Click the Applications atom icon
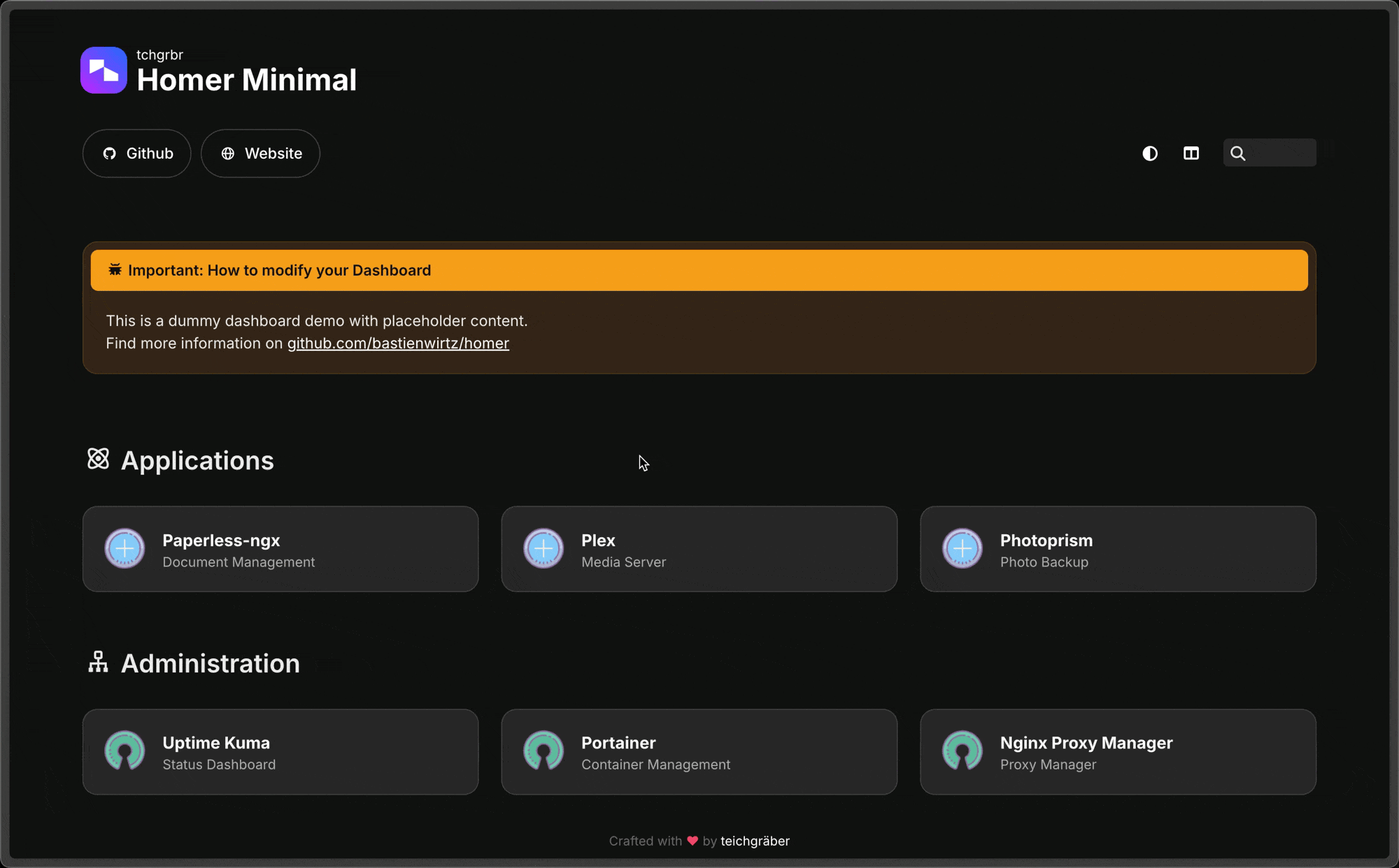Screen dimensions: 1399x868 98,459
